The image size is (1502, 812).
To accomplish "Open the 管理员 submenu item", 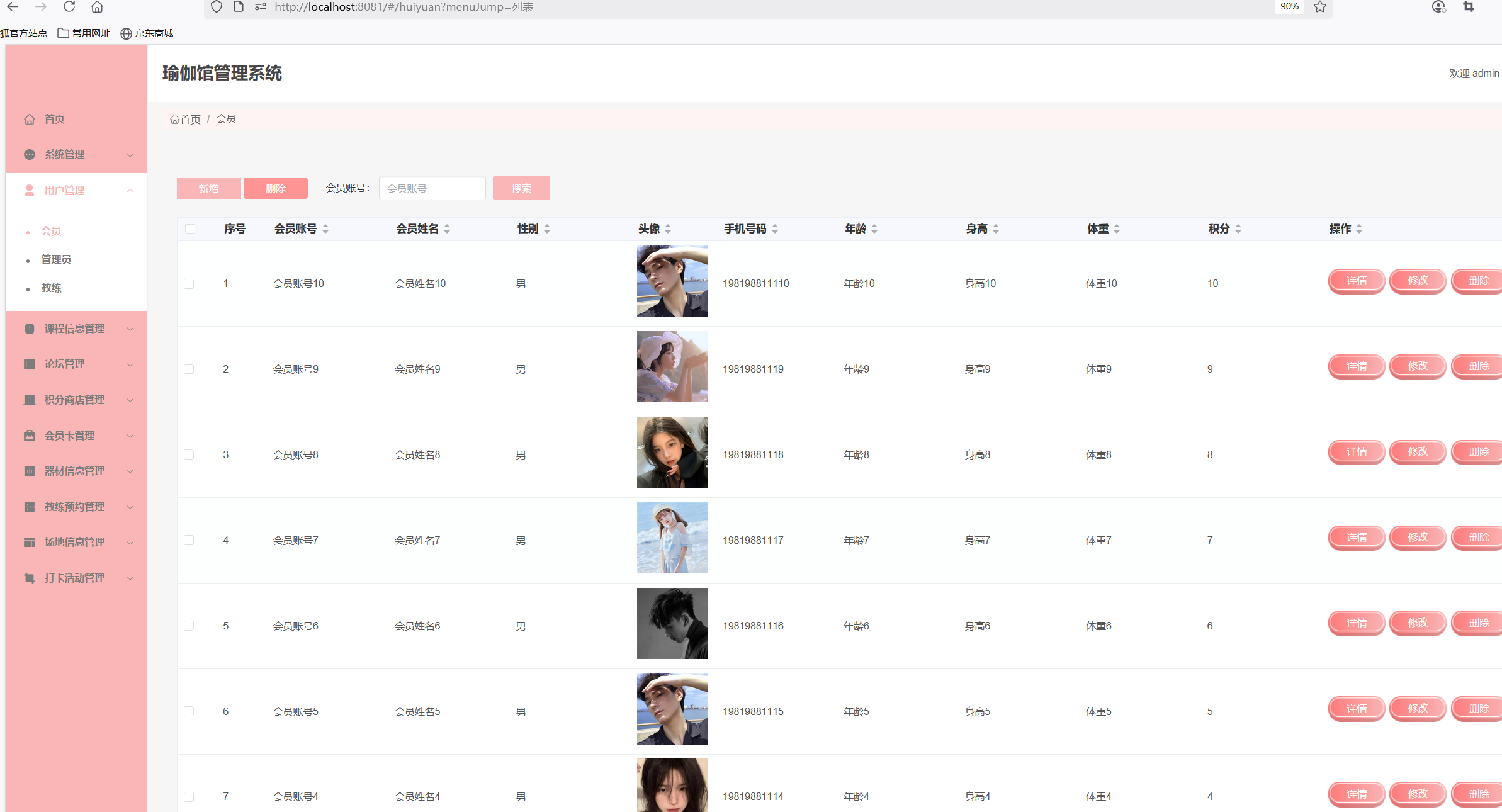I will (56, 259).
